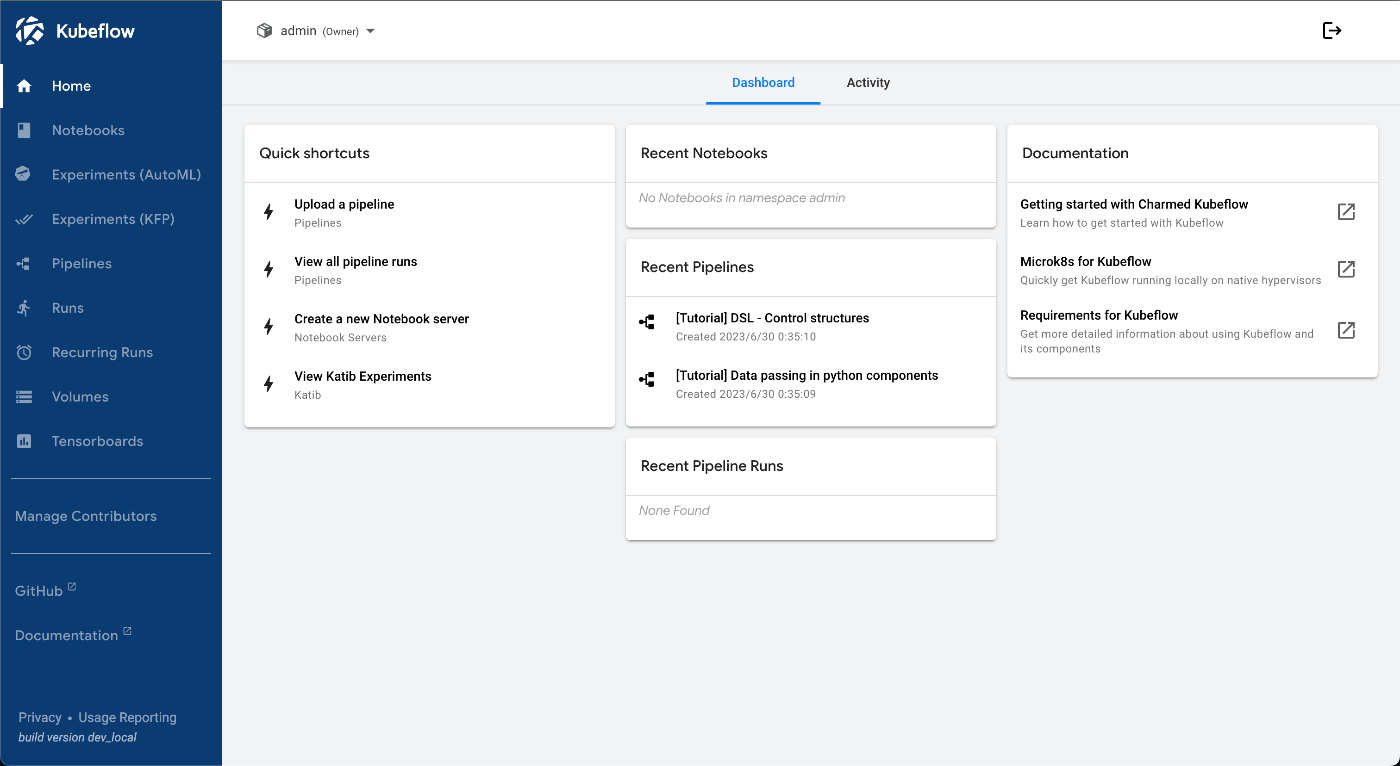
Task: Click the Privacy link
Action: click(40, 717)
